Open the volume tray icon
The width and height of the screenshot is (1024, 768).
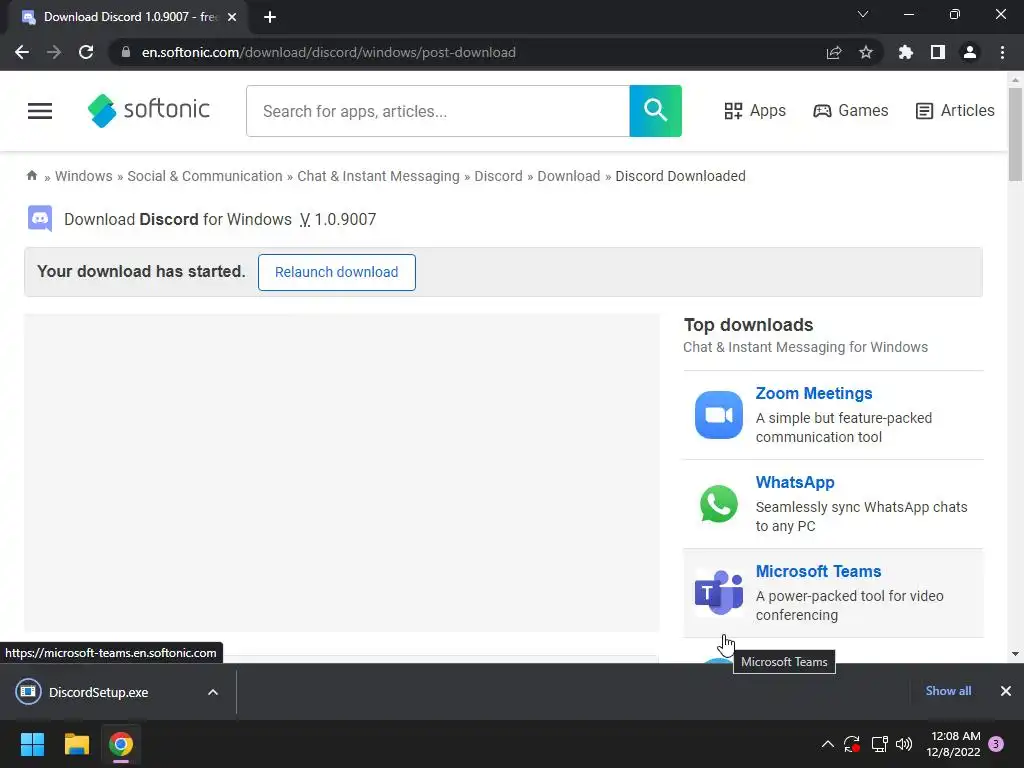904,744
